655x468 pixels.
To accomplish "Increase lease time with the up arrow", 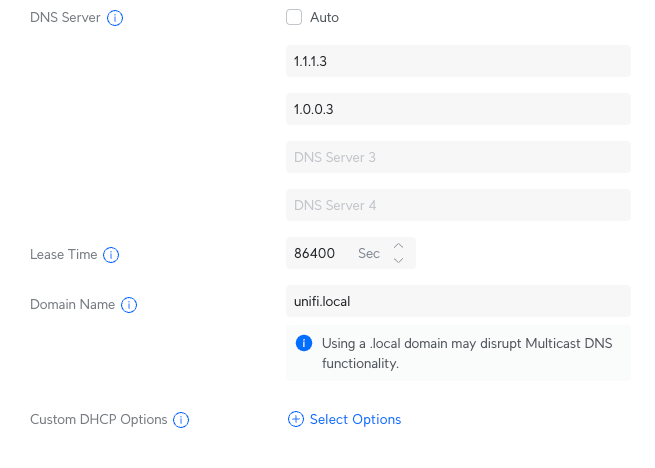I will pyautogui.click(x=399, y=246).
